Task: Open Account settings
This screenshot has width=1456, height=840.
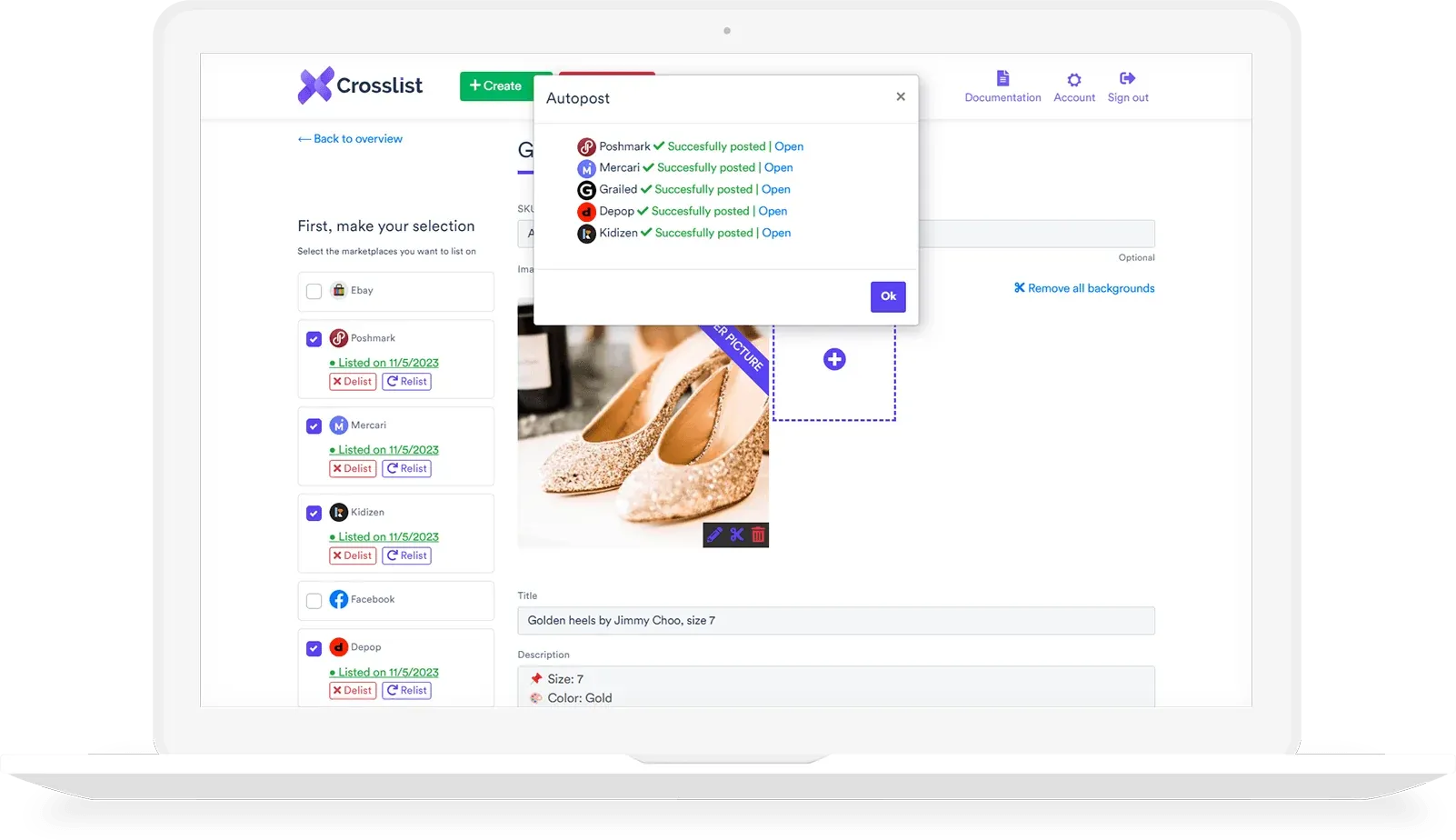Action: click(1073, 86)
